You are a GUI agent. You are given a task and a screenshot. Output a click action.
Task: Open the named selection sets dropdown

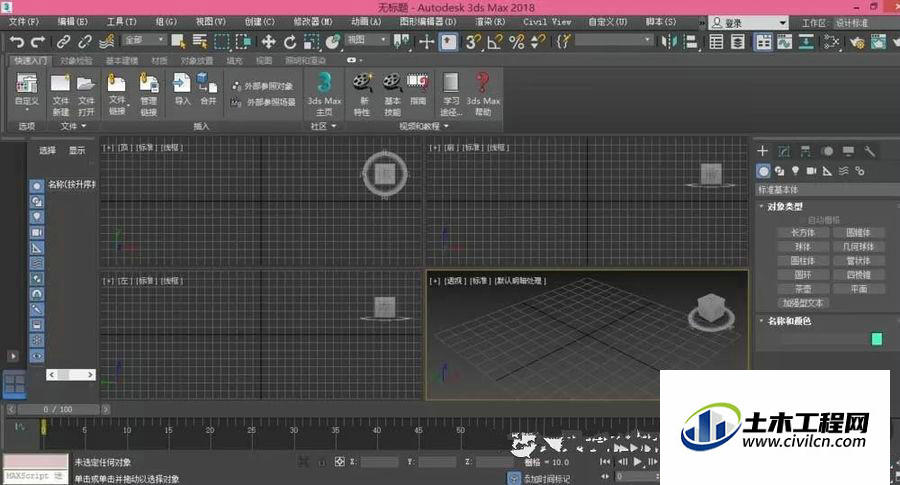coord(614,40)
